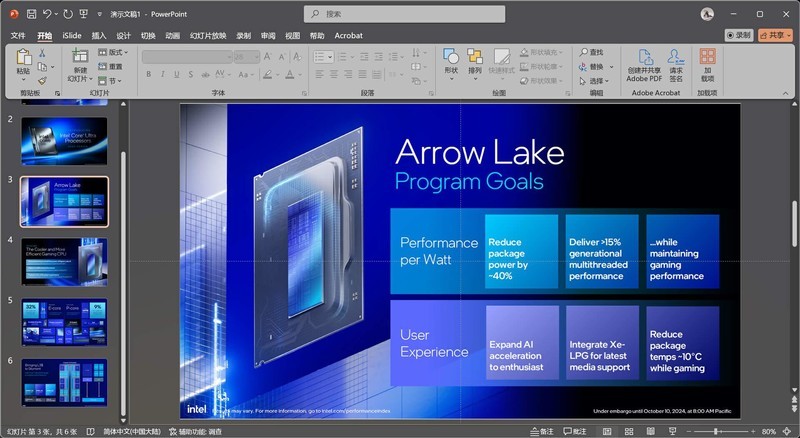
Task: Click the language 简体中文(中国大陆) indicator
Action: (132, 432)
